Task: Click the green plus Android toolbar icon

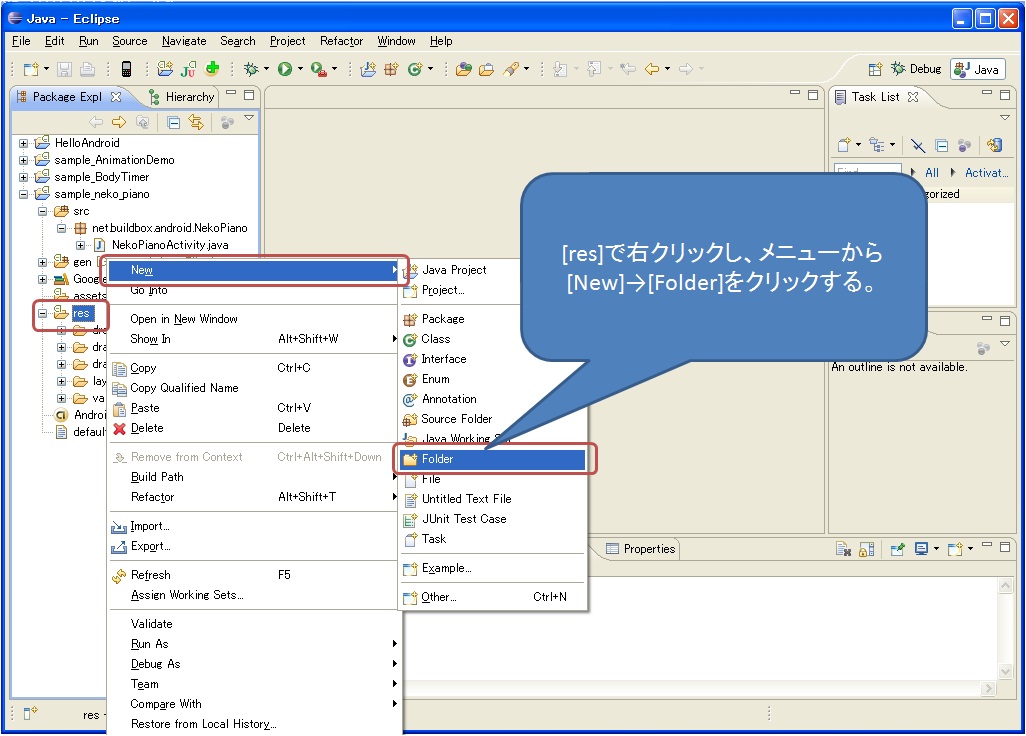Action: point(212,68)
